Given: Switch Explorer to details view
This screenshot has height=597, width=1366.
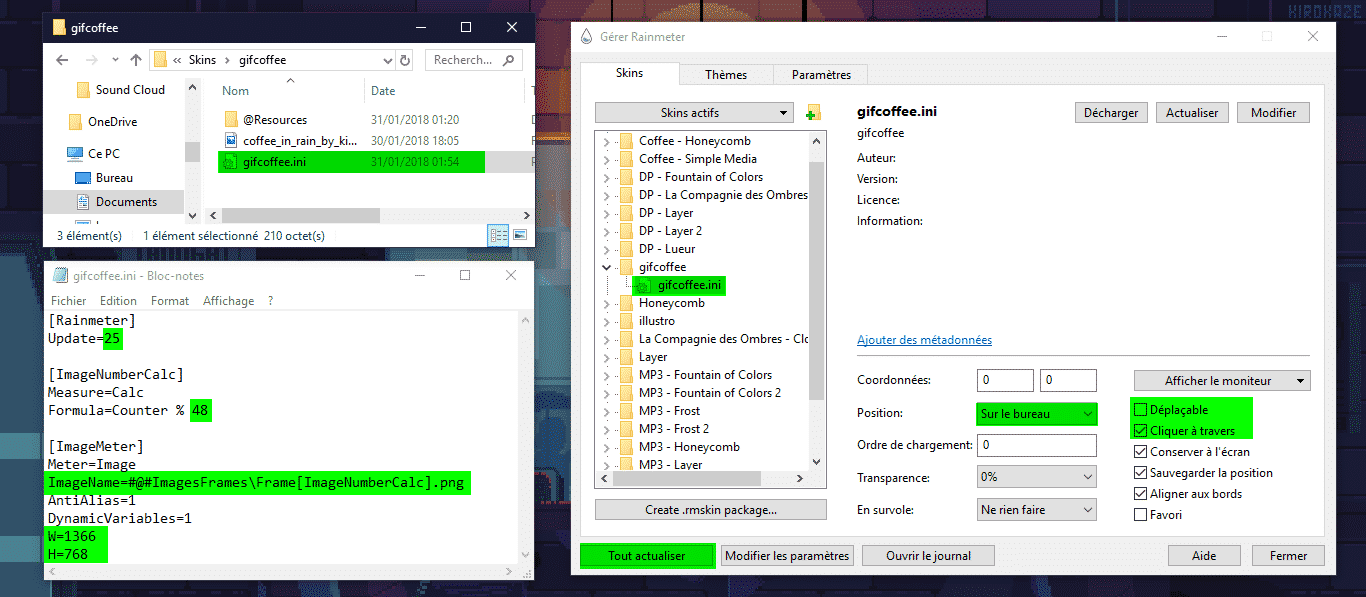Looking at the screenshot, I should coord(498,236).
